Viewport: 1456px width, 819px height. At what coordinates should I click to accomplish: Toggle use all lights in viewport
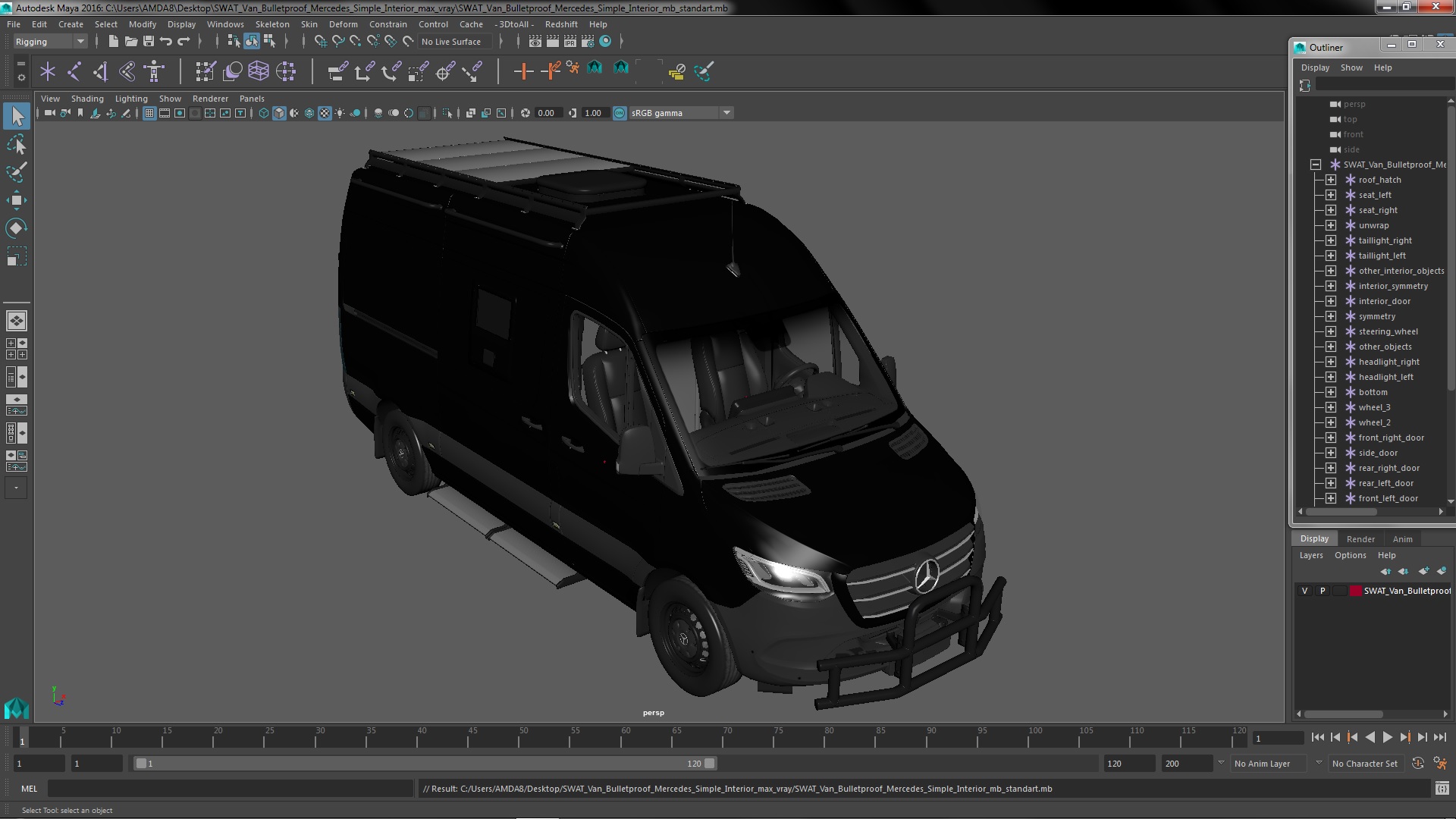[340, 113]
